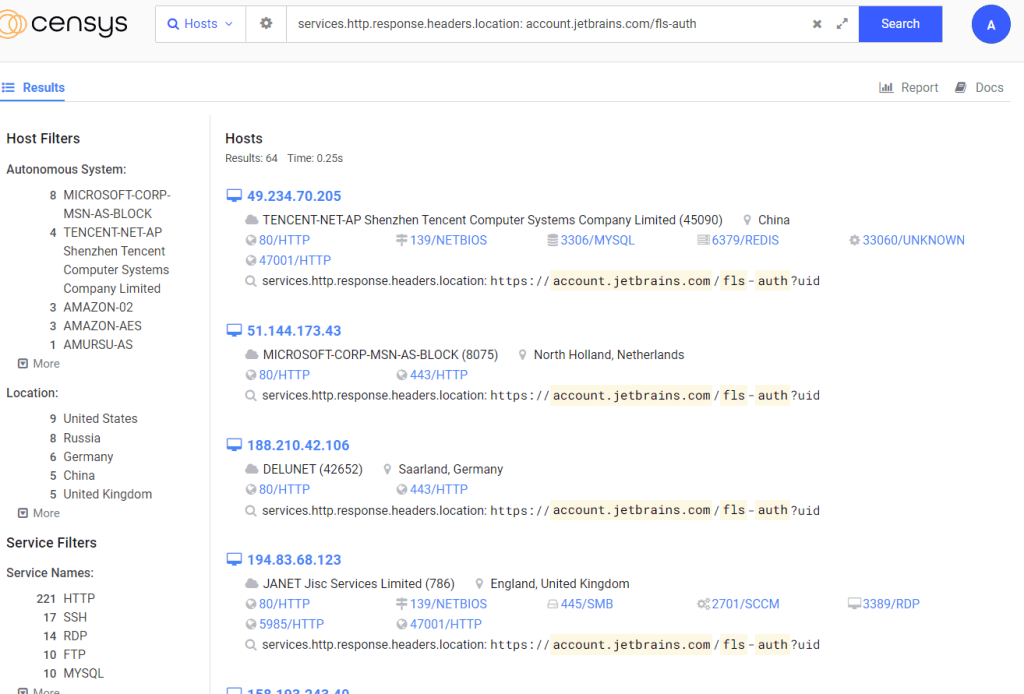Open host 51.144.173.43
The width and height of the screenshot is (1024, 694).
click(294, 331)
